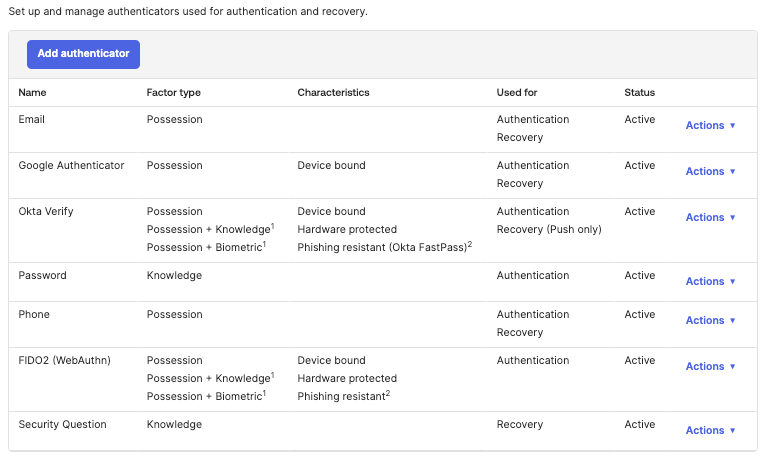Select the FIDO2 (WebAuthn) name

pos(66,361)
